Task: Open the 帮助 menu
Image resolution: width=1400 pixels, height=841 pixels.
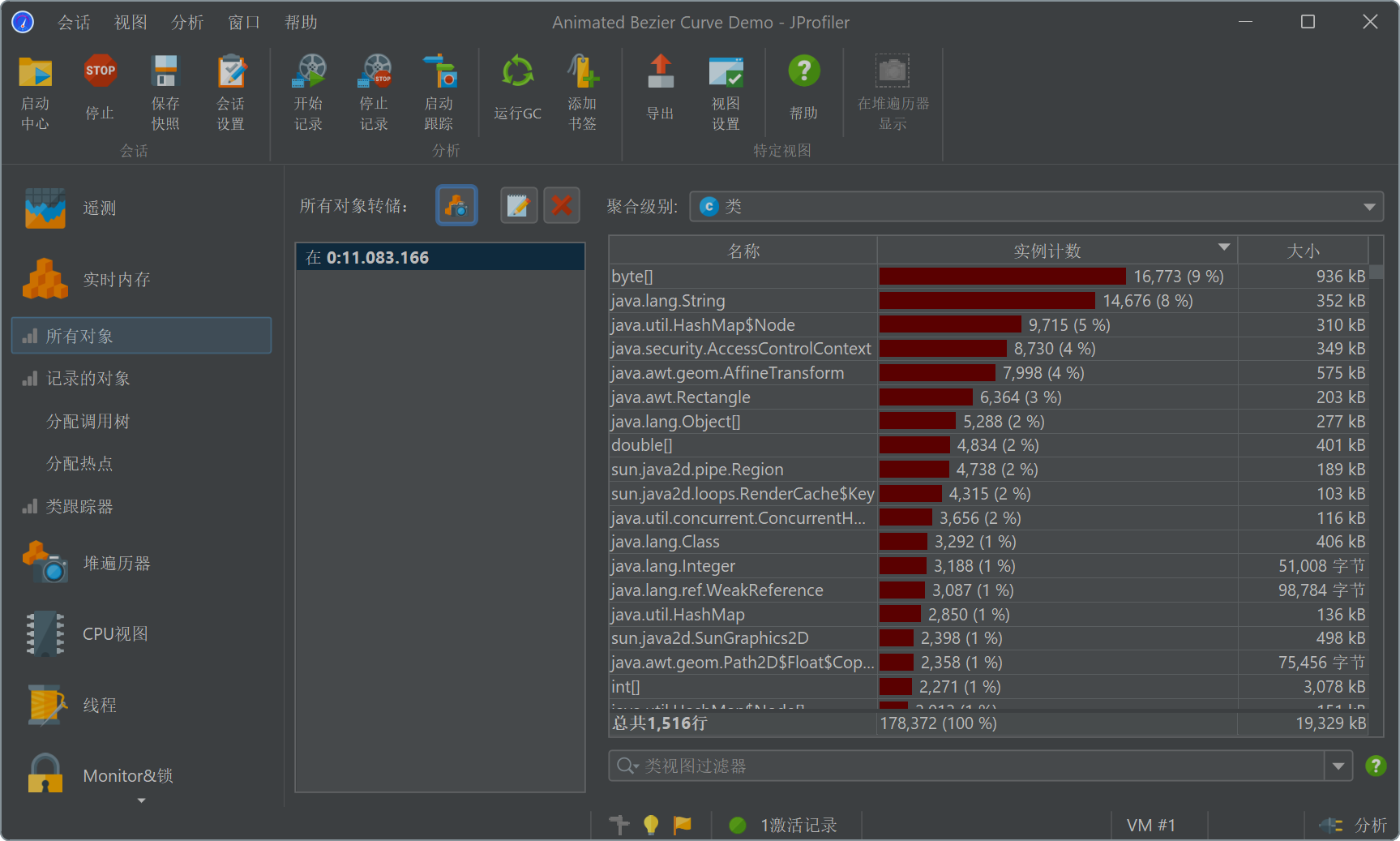Action: click(x=301, y=23)
